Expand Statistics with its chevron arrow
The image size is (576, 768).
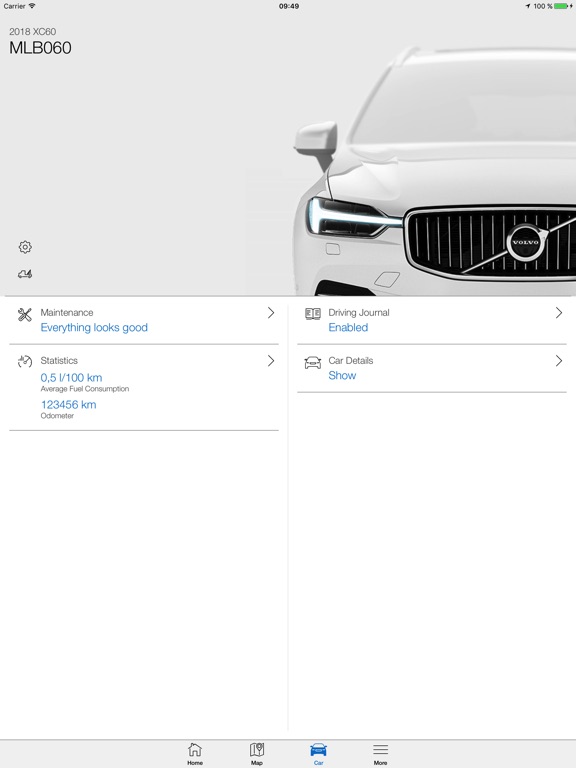[271, 361]
